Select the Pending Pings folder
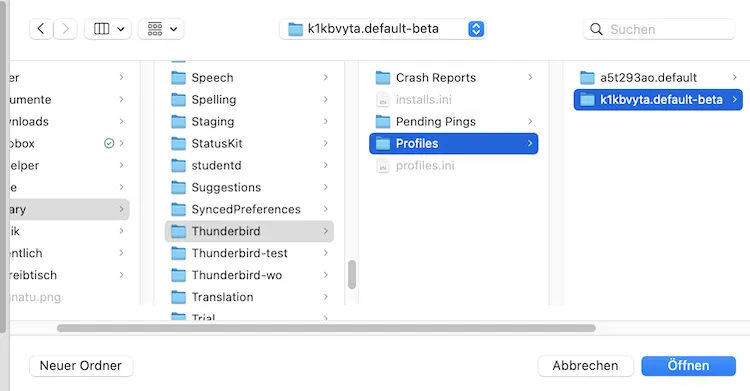 point(454,122)
